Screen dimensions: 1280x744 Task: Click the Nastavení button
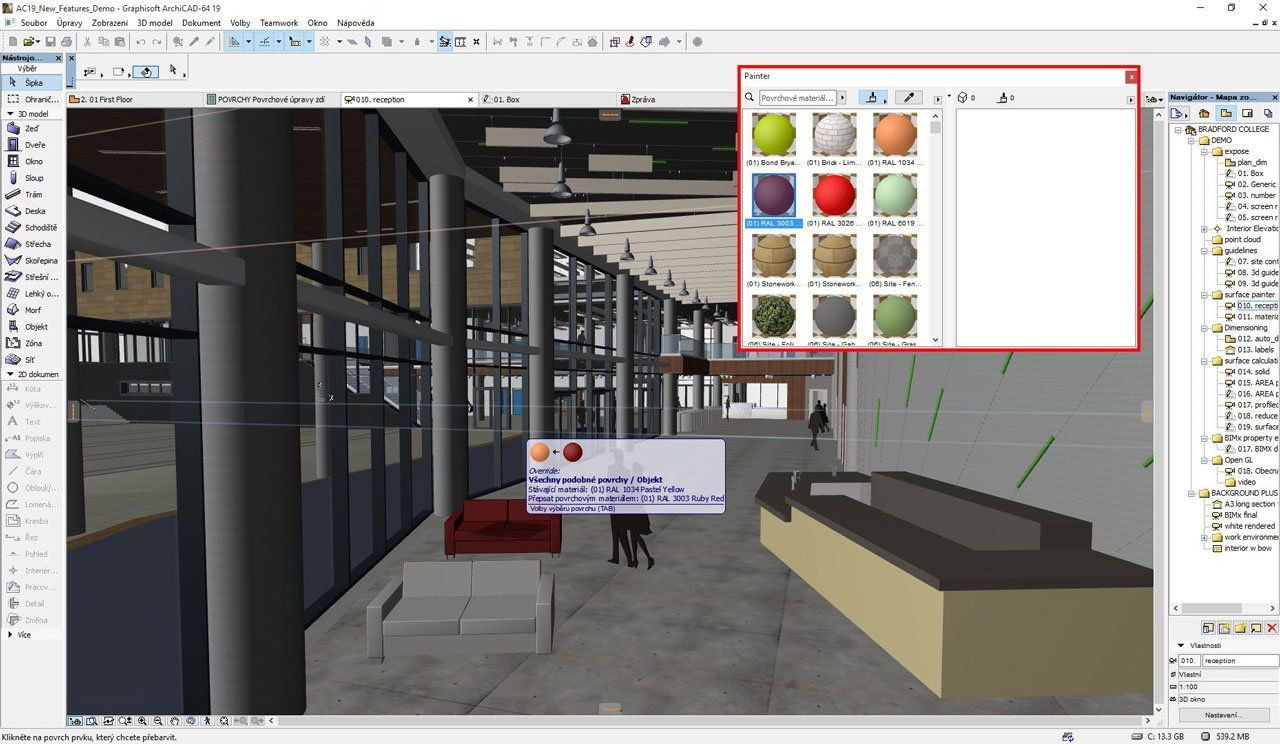pyautogui.click(x=1222, y=715)
